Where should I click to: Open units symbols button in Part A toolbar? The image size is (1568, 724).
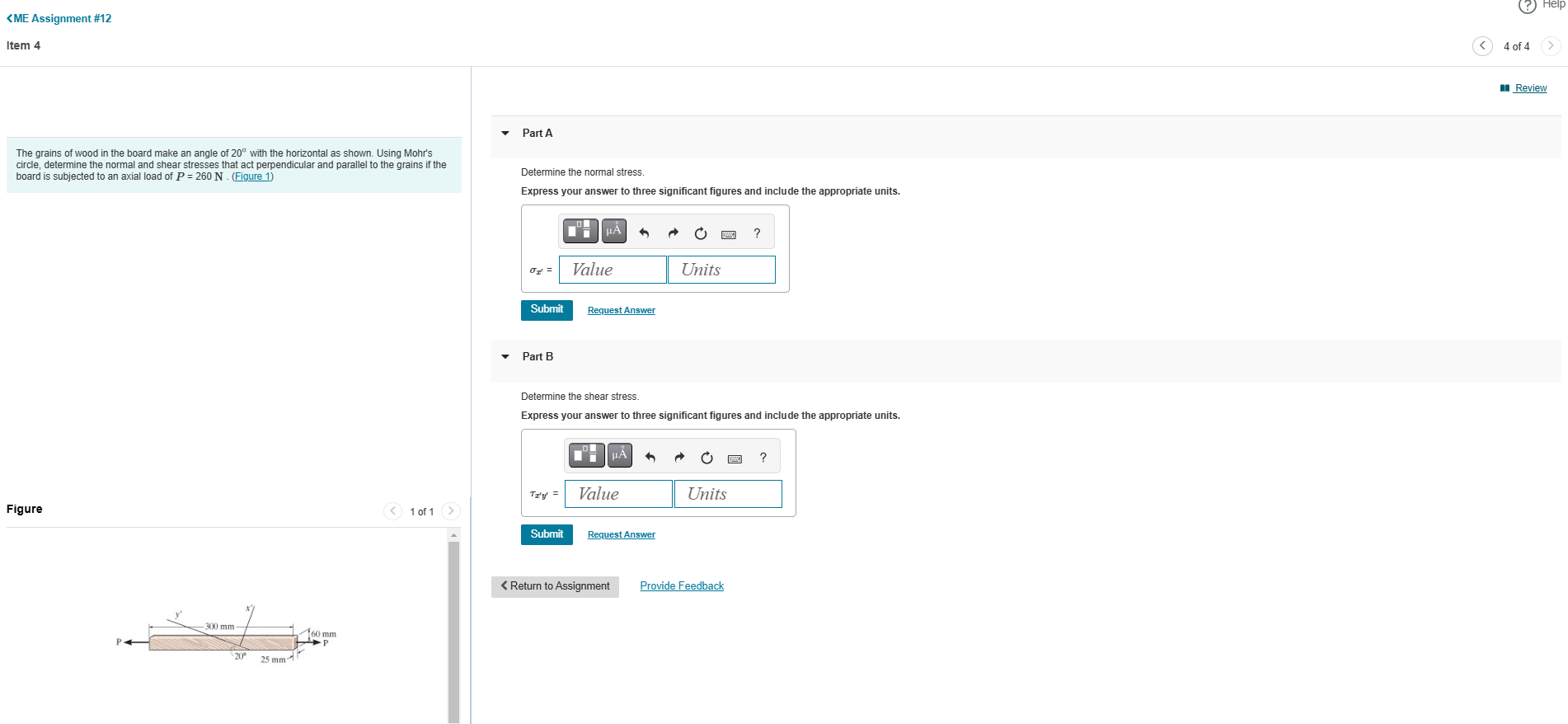(x=614, y=231)
